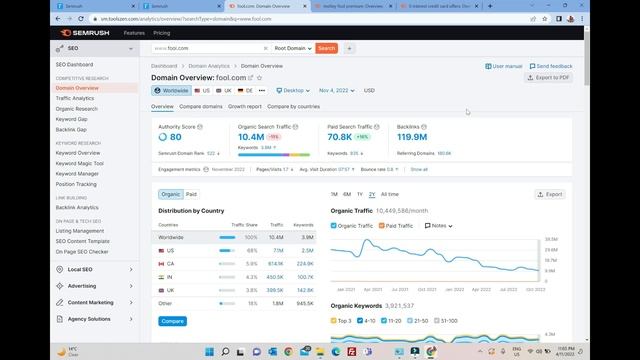Image resolution: width=640 pixels, height=360 pixels.
Task: Click the US traffic share bar
Action: [x=227, y=251]
